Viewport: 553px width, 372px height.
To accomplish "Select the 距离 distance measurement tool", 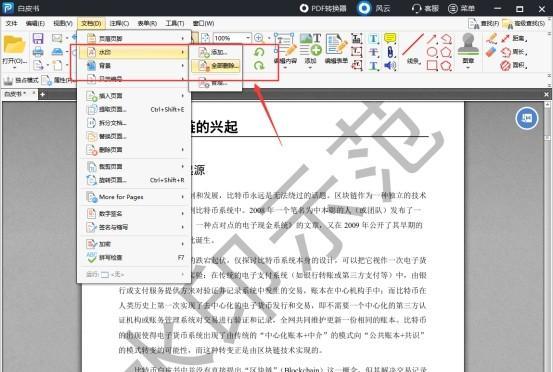I will [514, 38].
